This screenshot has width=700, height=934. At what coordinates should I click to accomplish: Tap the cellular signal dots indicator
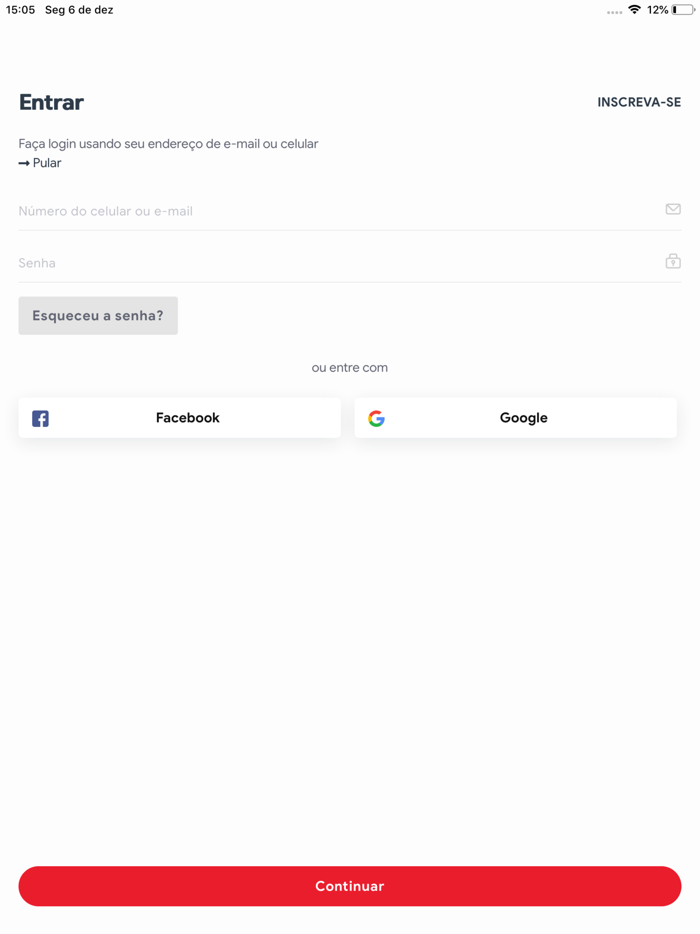click(x=614, y=12)
